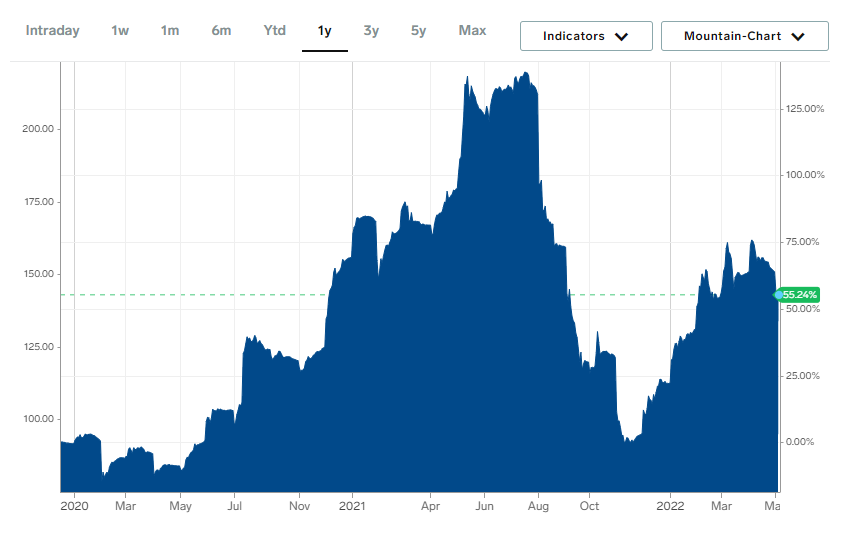Click the Mountain-Chart chevron arrow
This screenshot has height=536, width=846.
(797, 37)
